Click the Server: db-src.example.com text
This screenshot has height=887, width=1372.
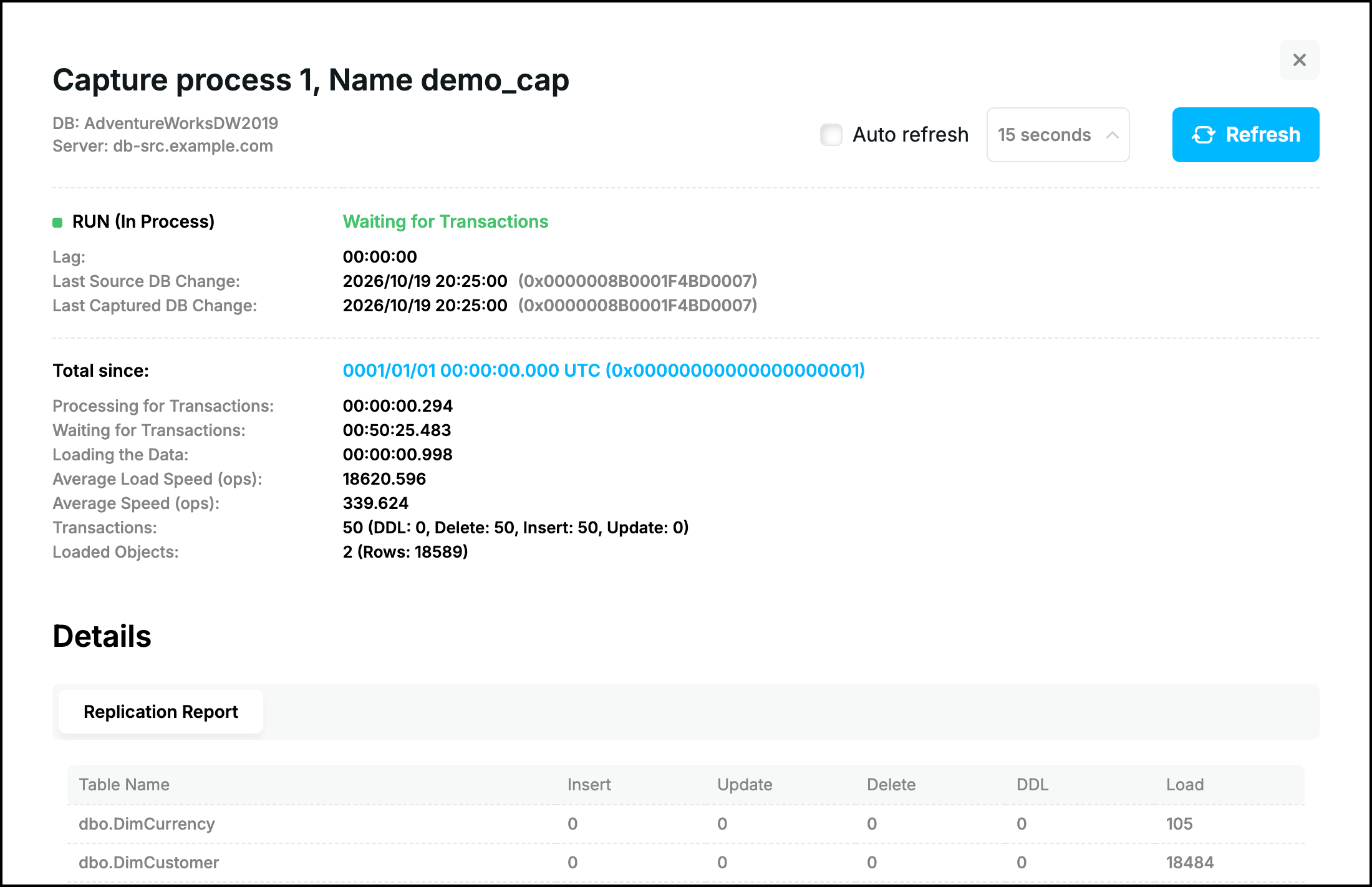pyautogui.click(x=163, y=146)
